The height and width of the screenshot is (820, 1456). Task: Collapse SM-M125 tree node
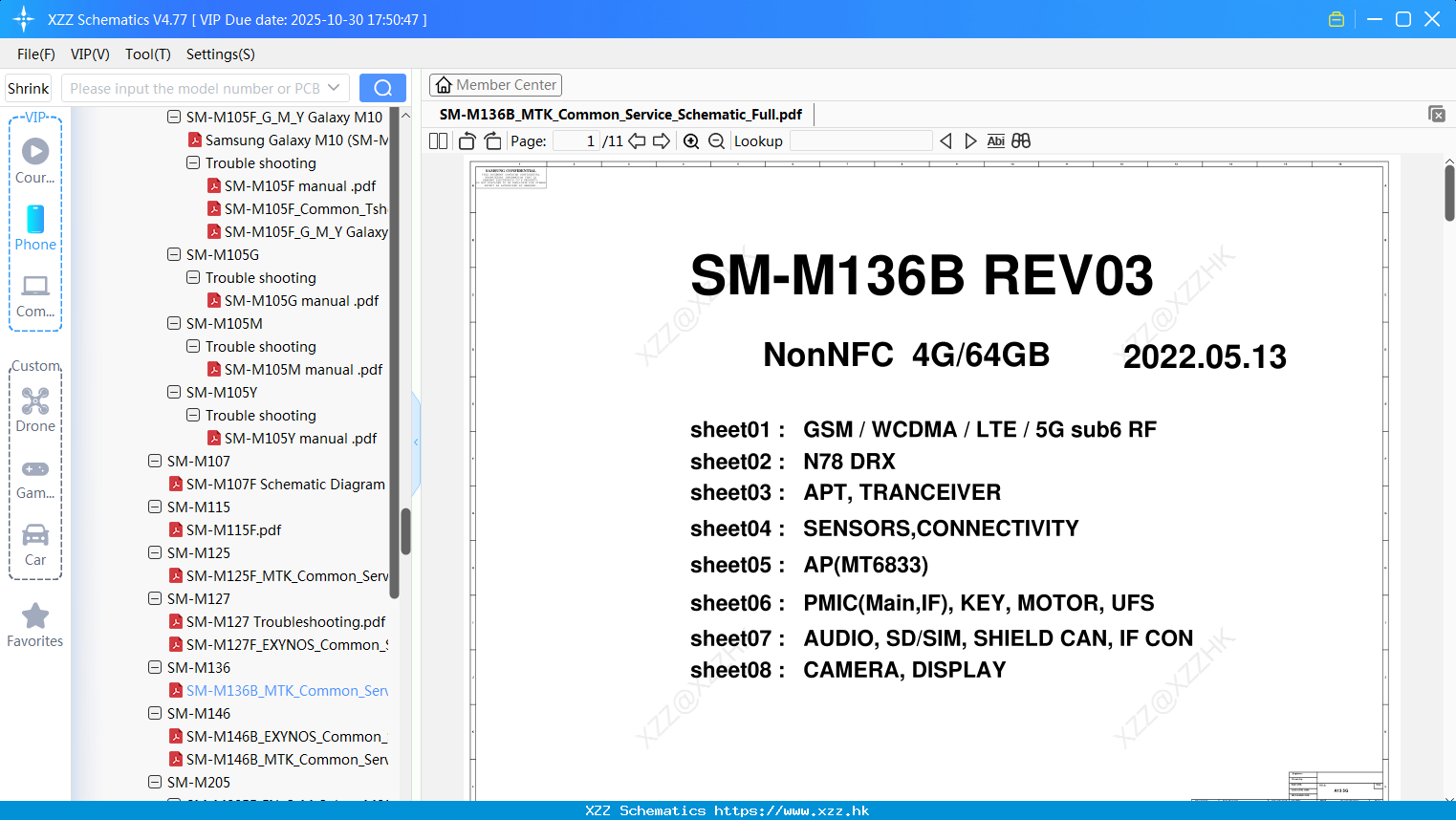point(155,552)
